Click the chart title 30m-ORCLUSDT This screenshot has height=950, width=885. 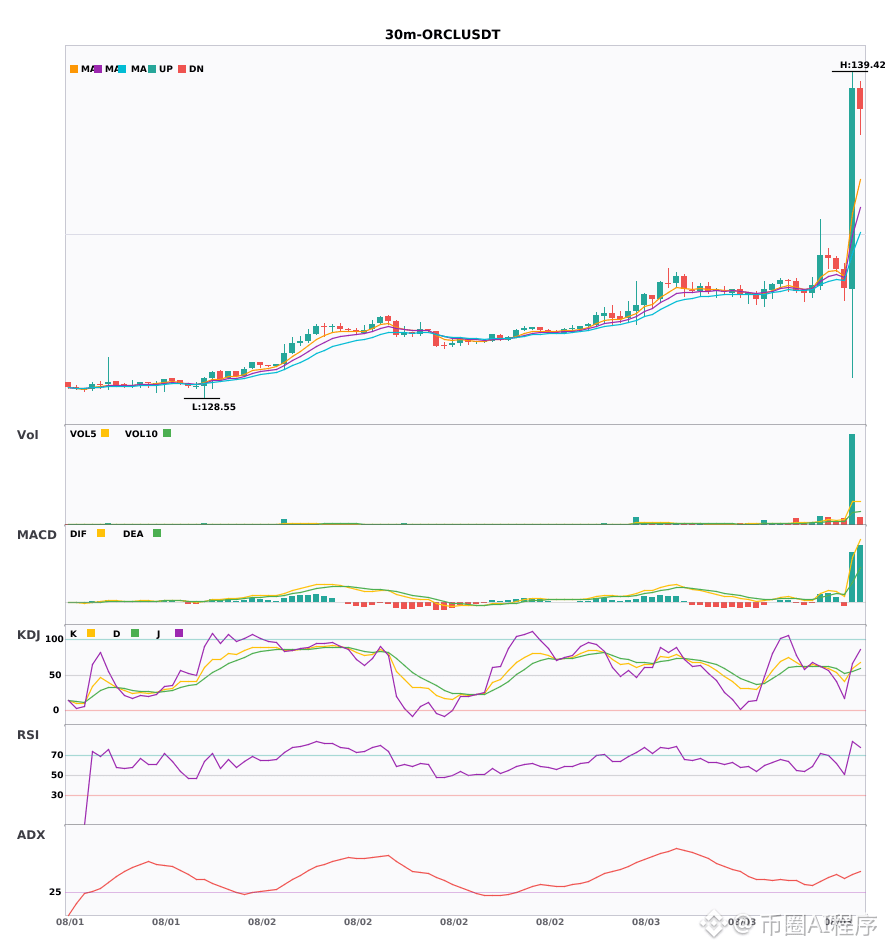coord(443,35)
